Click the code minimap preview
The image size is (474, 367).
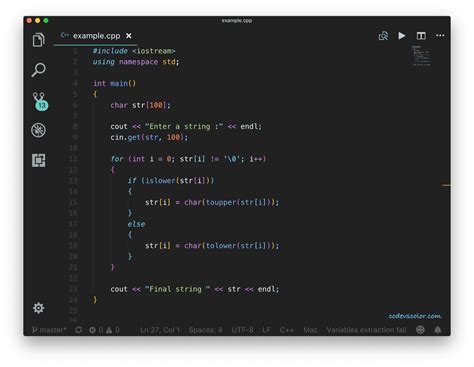click(x=421, y=56)
